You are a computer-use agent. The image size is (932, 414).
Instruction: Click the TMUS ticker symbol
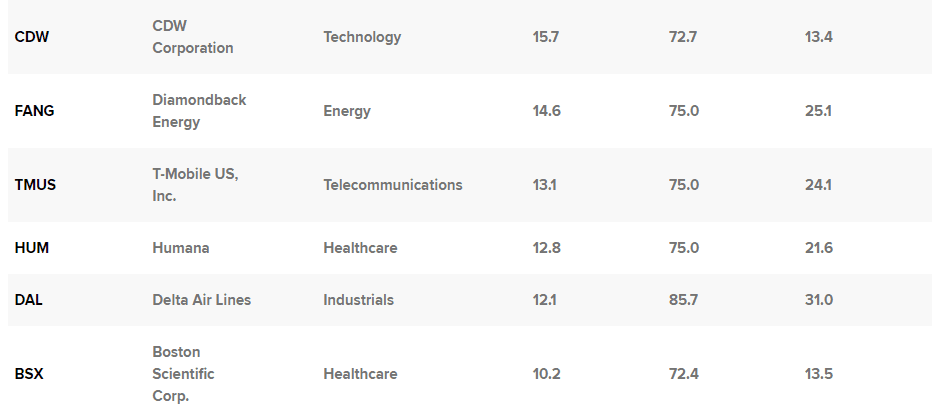point(35,185)
